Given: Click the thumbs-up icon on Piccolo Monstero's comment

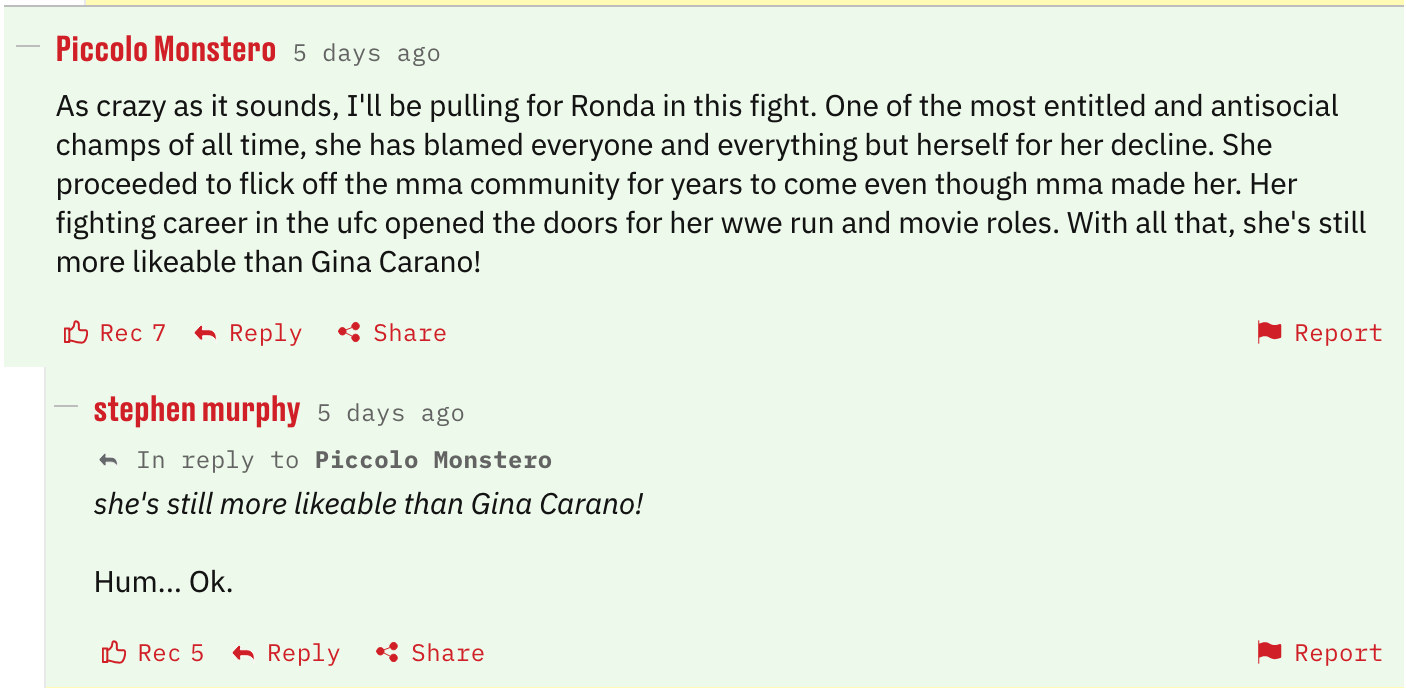Looking at the screenshot, I should tap(76, 333).
